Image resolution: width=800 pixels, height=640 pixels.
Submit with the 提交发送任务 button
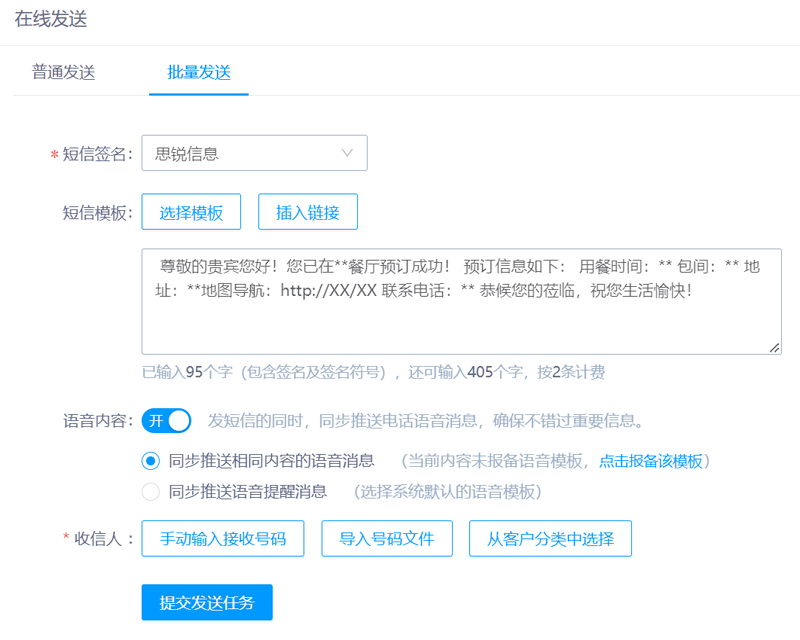pos(207,602)
